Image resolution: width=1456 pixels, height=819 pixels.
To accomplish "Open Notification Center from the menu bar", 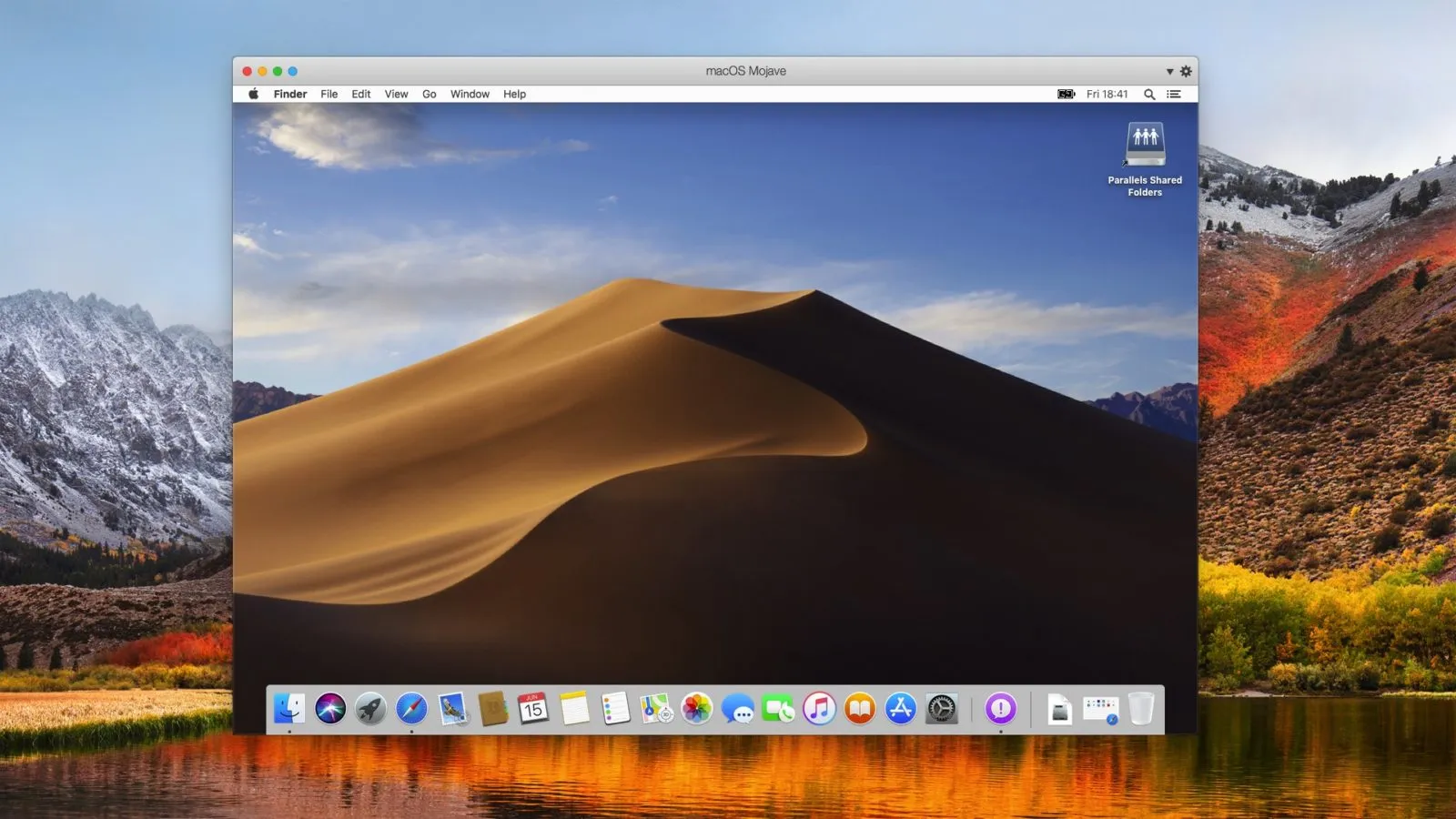I will 1173,94.
